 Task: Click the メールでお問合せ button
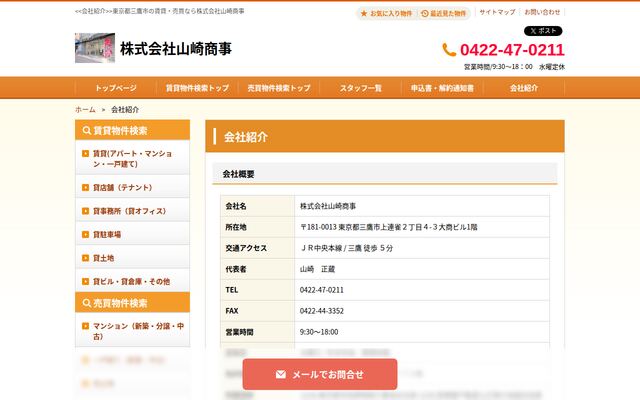[x=320, y=374]
